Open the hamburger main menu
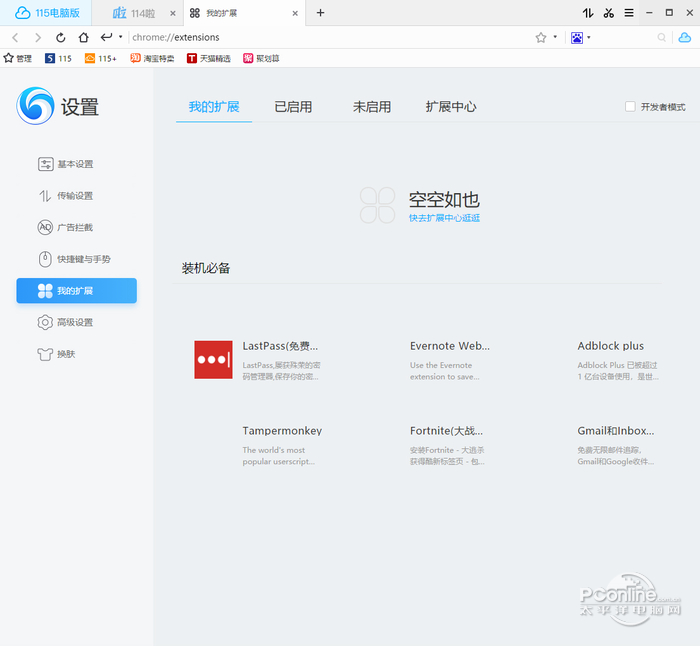 tap(629, 13)
